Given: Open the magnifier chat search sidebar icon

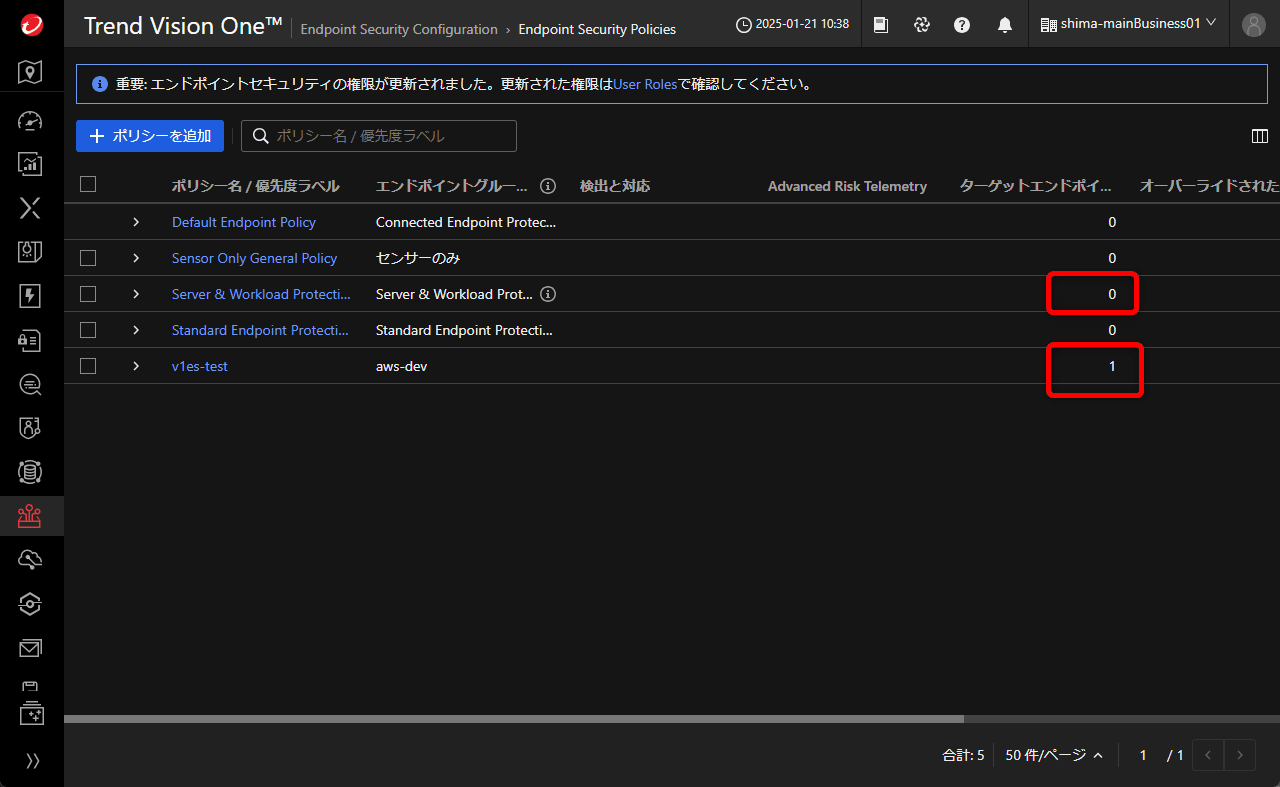Looking at the screenshot, I should tap(31, 384).
